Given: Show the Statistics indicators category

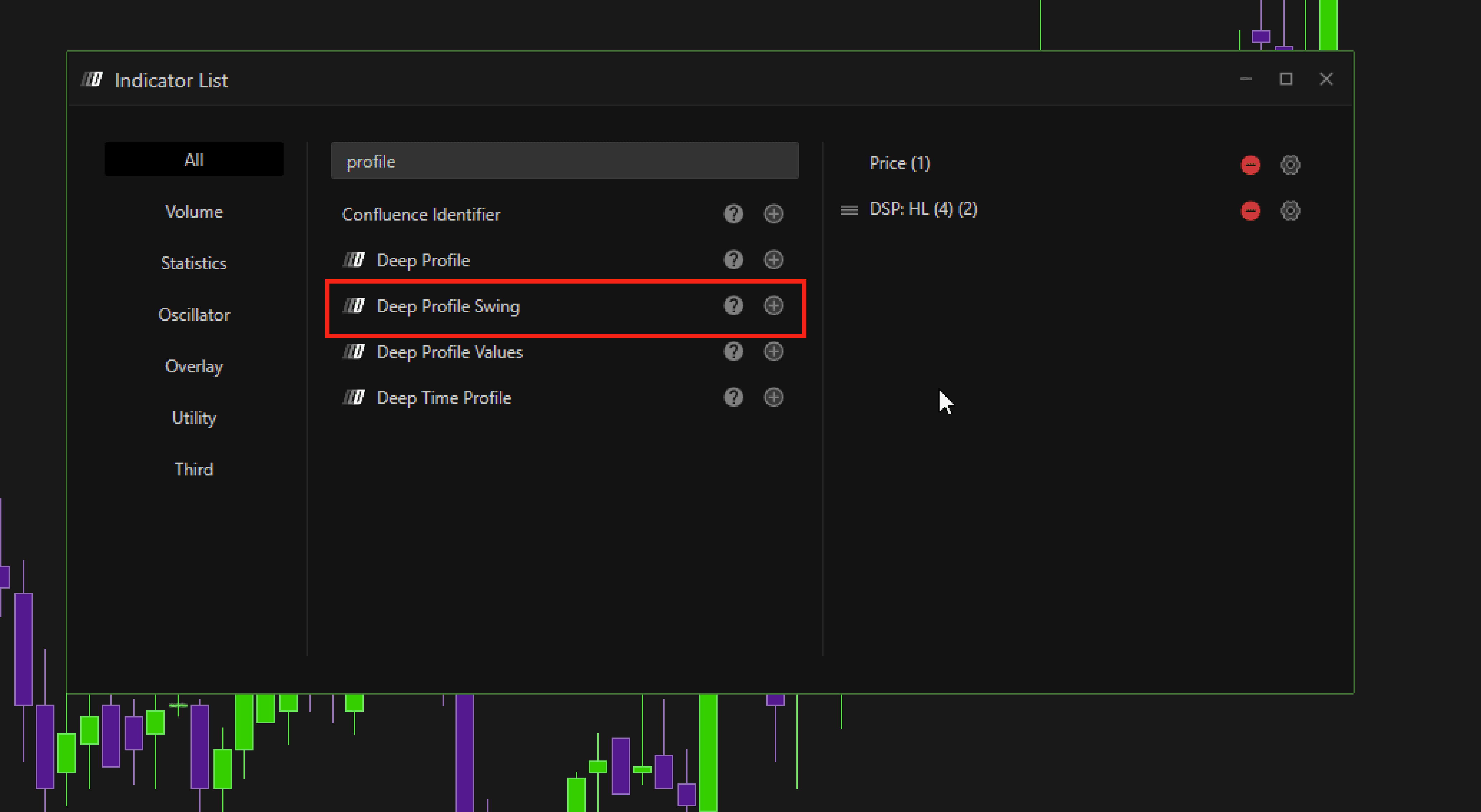Looking at the screenshot, I should 194,263.
